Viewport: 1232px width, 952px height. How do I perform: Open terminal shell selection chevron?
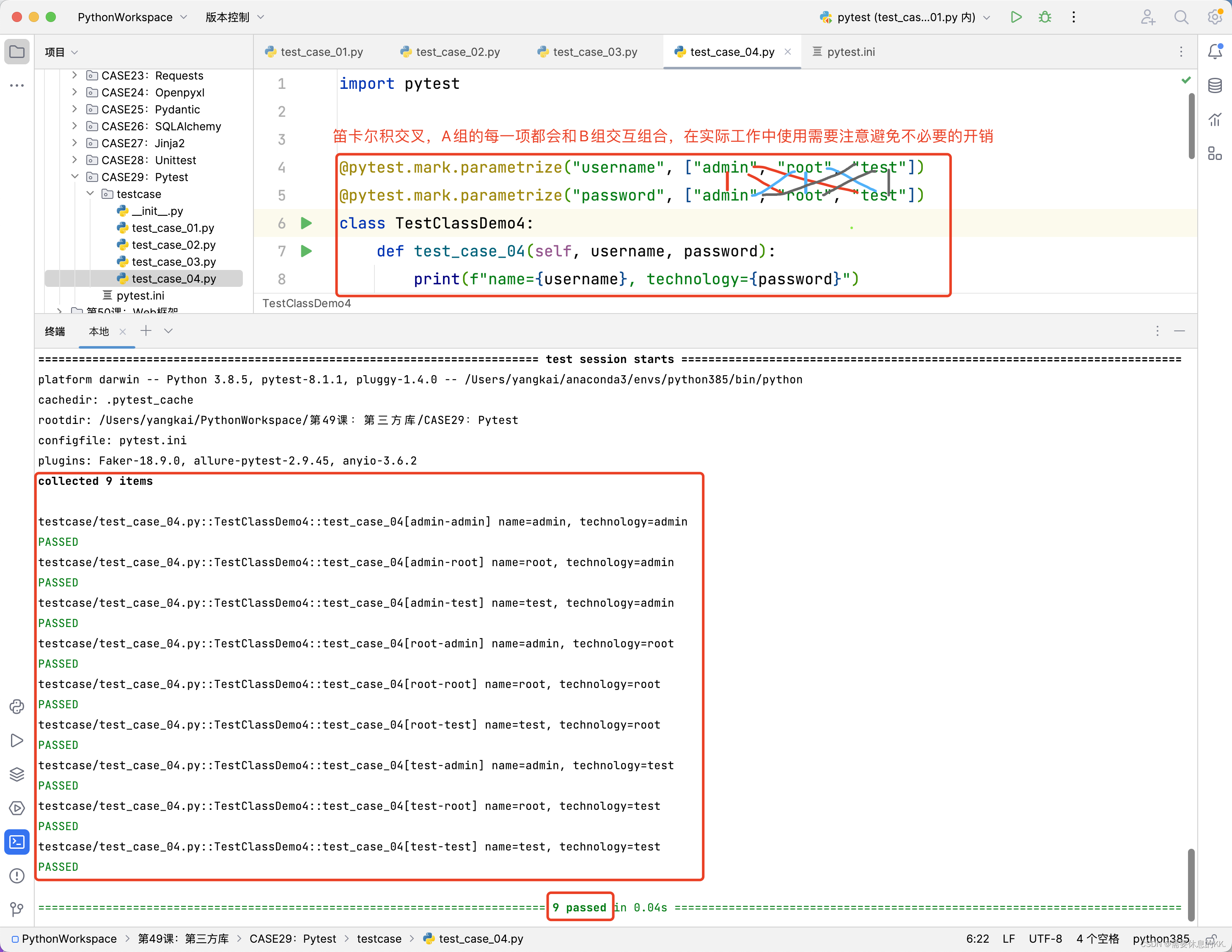click(x=168, y=331)
